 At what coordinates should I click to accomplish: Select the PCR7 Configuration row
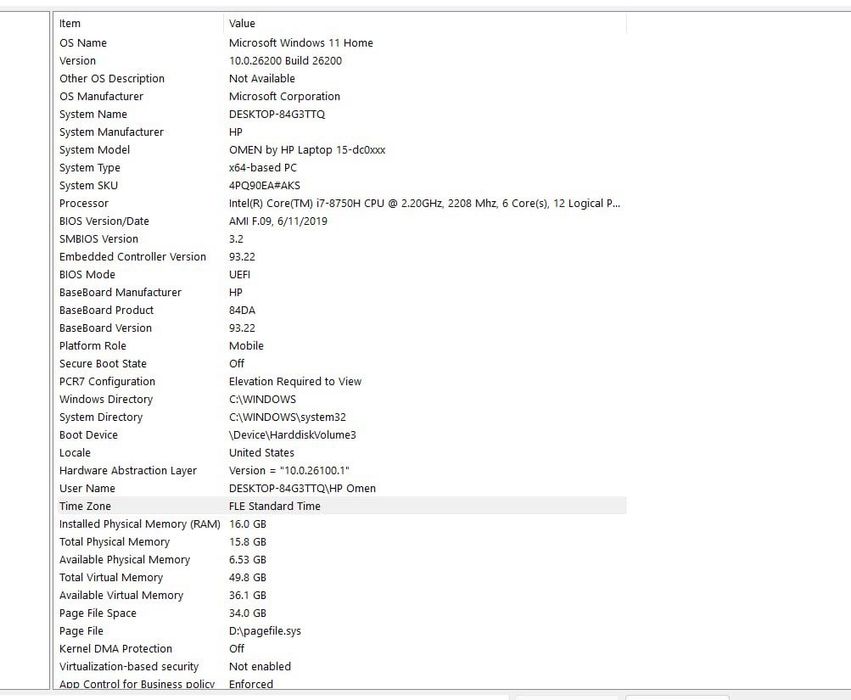tap(107, 382)
